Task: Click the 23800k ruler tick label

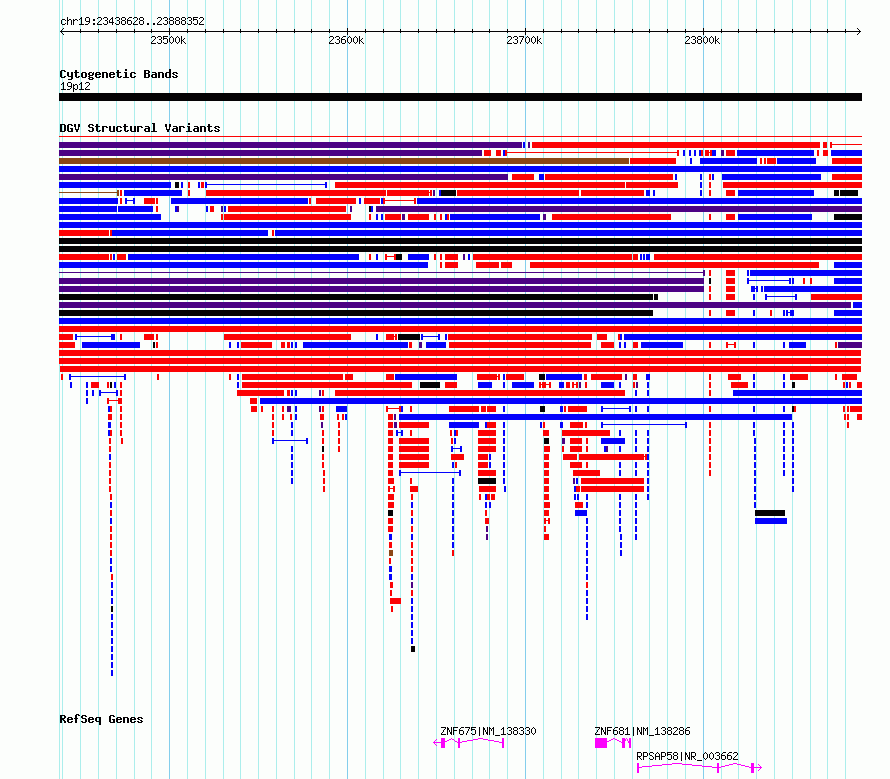Action: tap(702, 40)
